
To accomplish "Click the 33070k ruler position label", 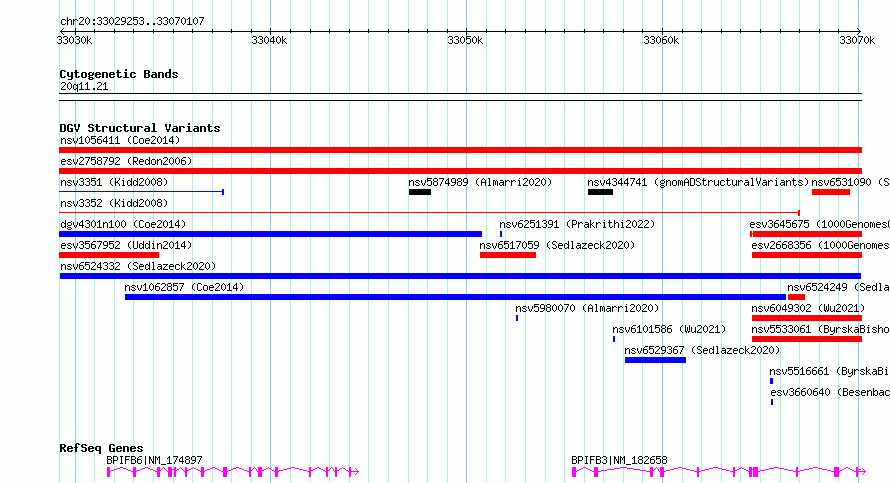I will [x=857, y=40].
